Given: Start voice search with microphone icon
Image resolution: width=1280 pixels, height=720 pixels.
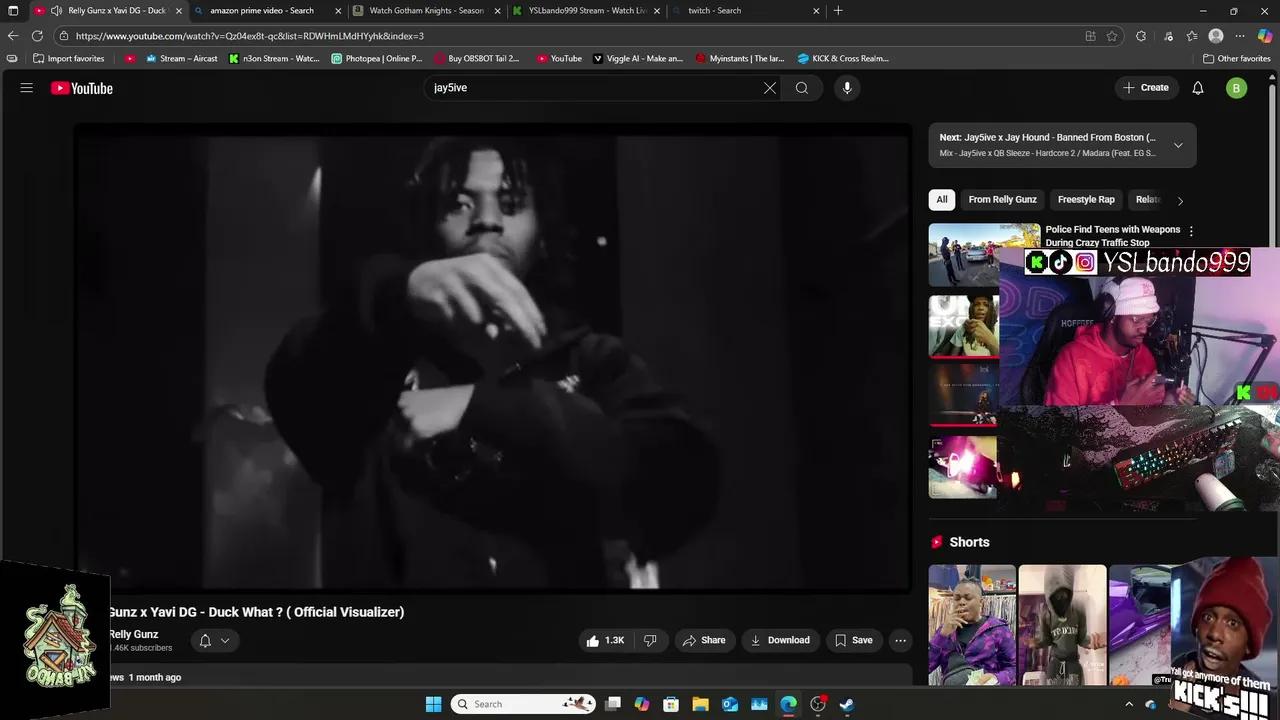Looking at the screenshot, I should 847,88.
